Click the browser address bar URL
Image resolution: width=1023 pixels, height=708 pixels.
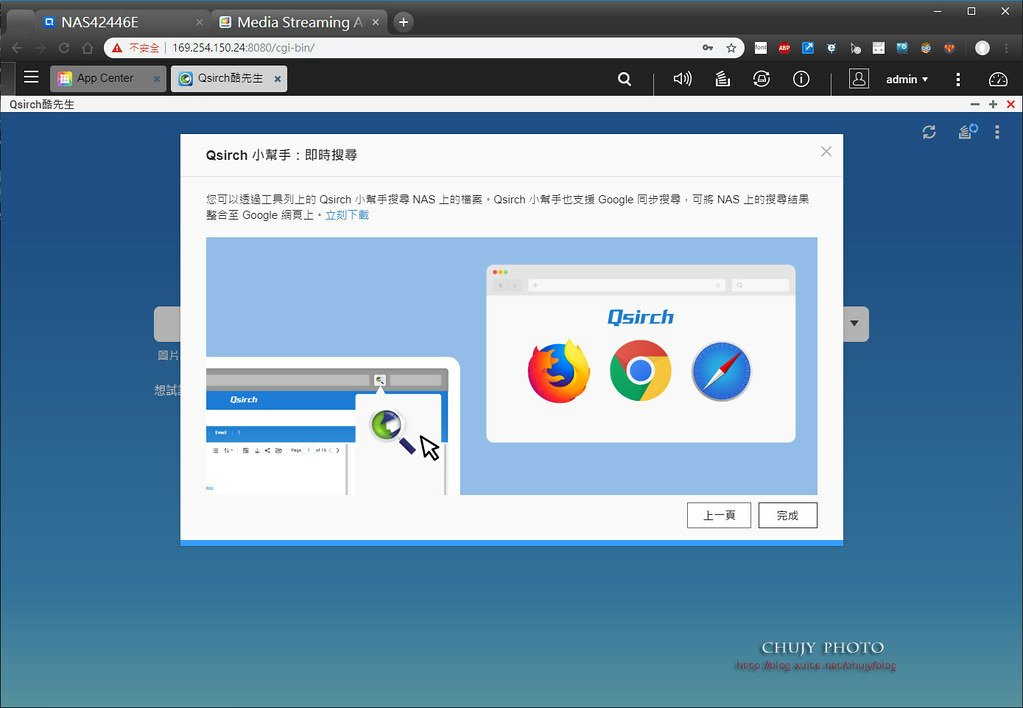[243, 48]
